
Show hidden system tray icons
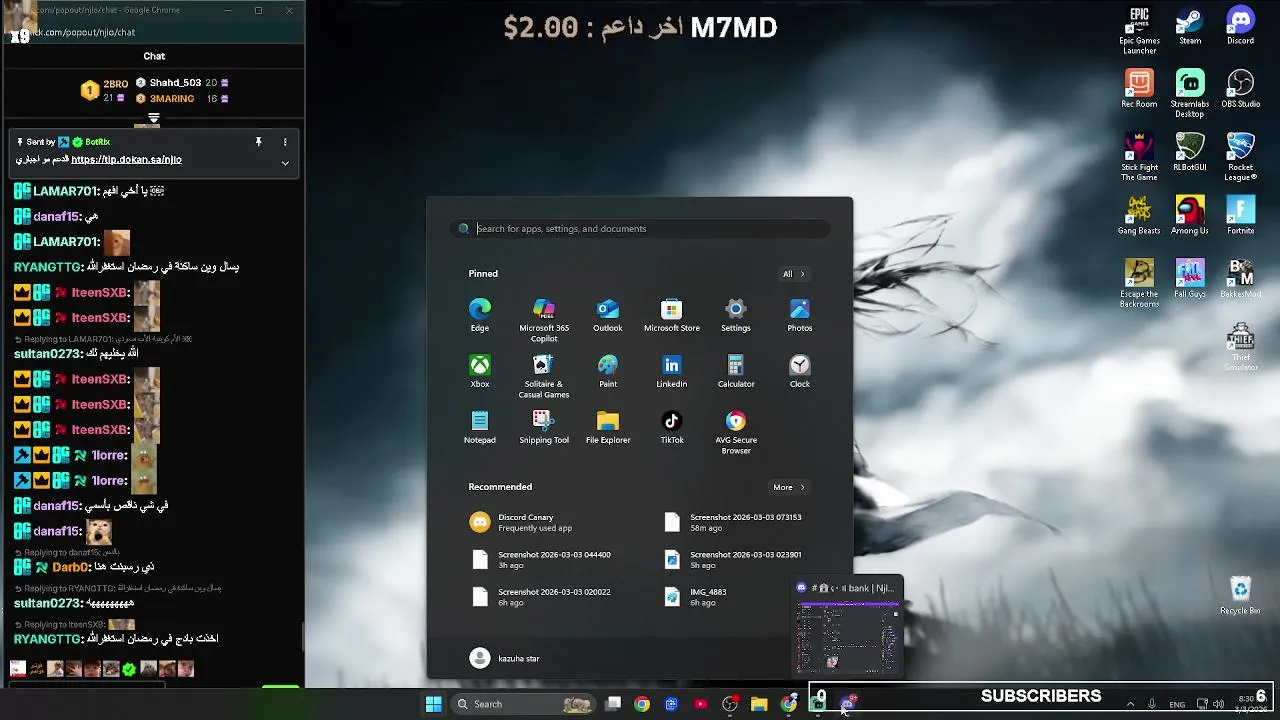[1130, 704]
